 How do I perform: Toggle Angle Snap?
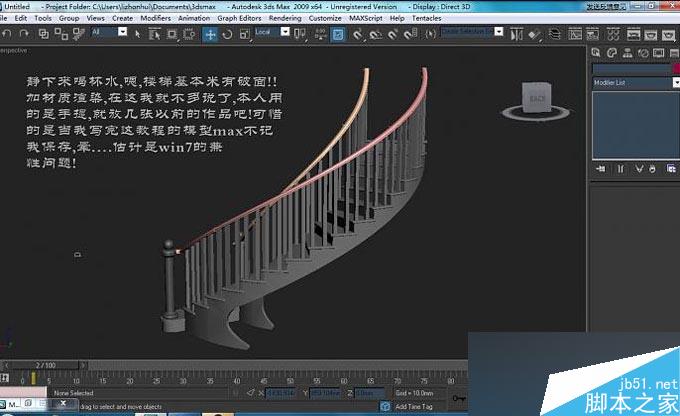376,34
